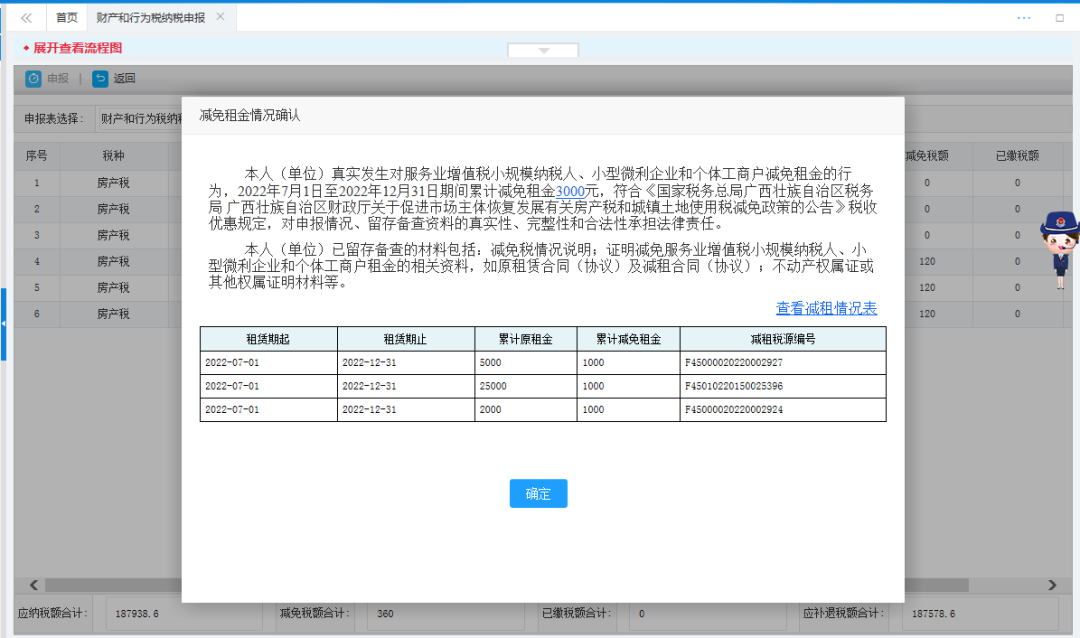
Task: Click the left edge panel collapse handle
Action: [3, 324]
